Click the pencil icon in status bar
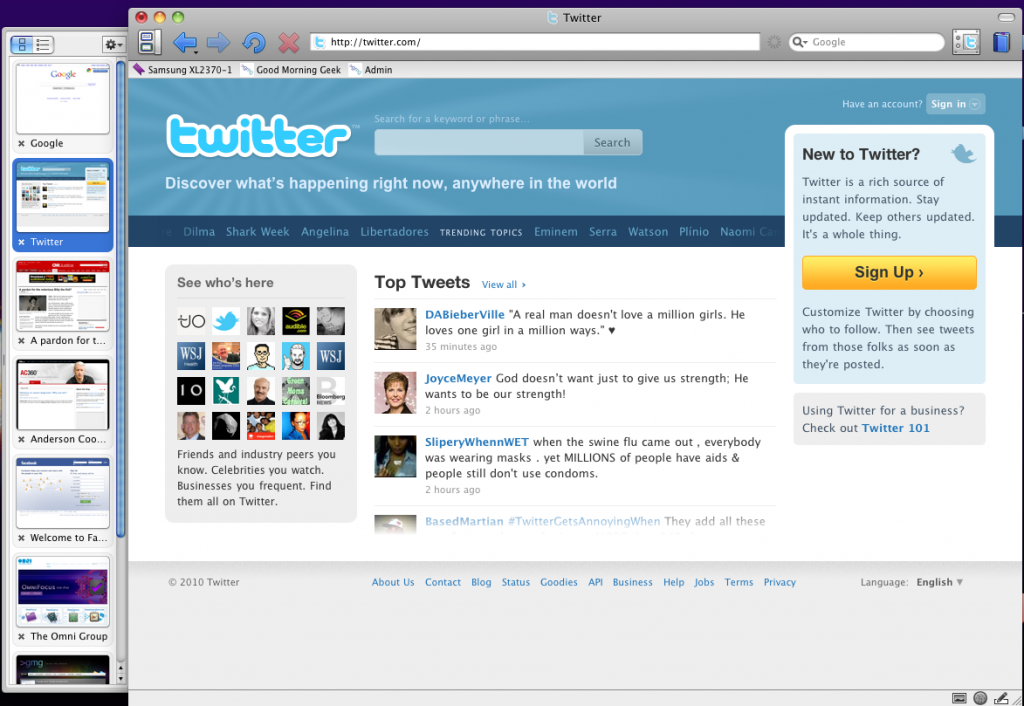 coord(1000,698)
